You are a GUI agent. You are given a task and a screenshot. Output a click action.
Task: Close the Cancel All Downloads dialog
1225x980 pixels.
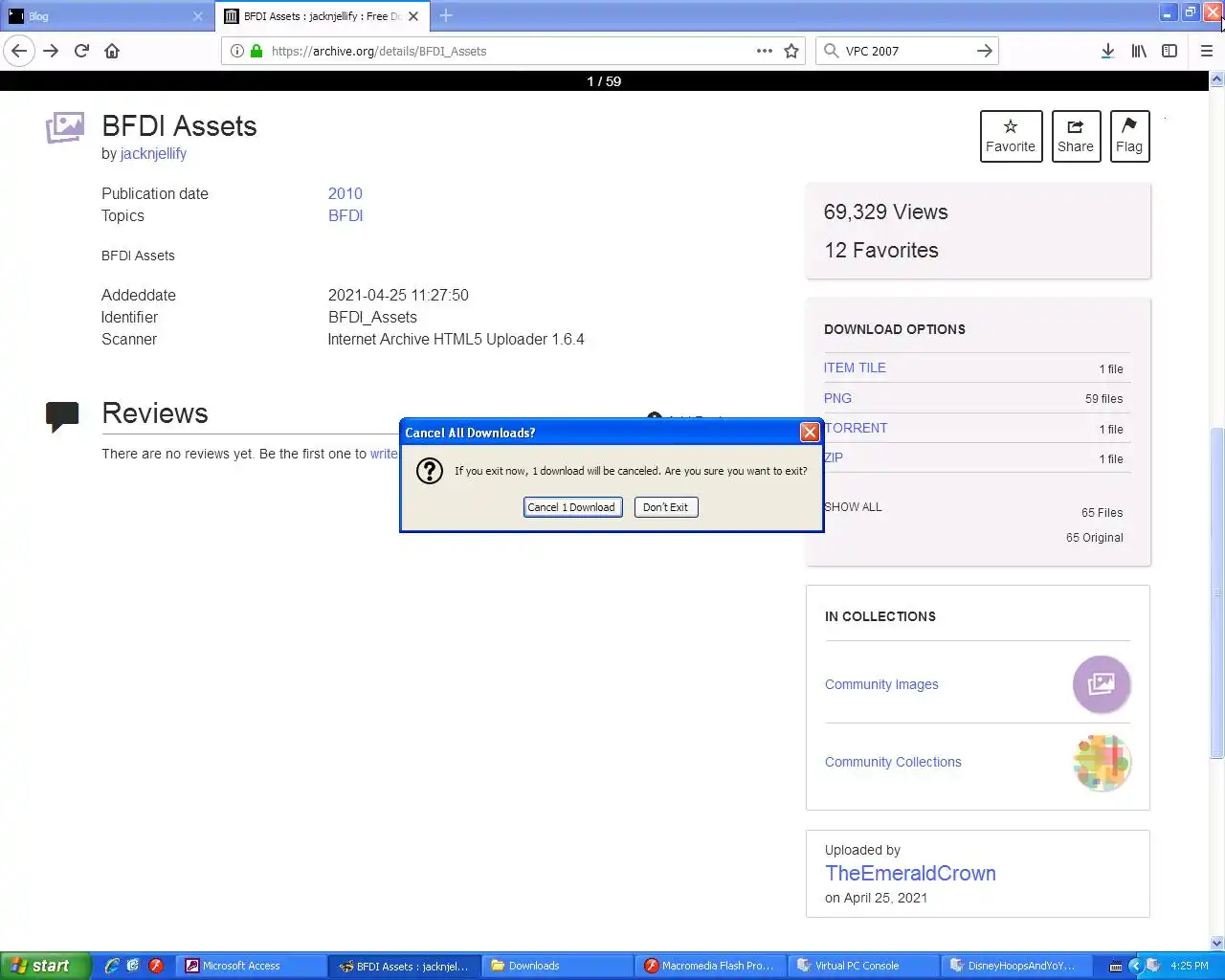810,433
